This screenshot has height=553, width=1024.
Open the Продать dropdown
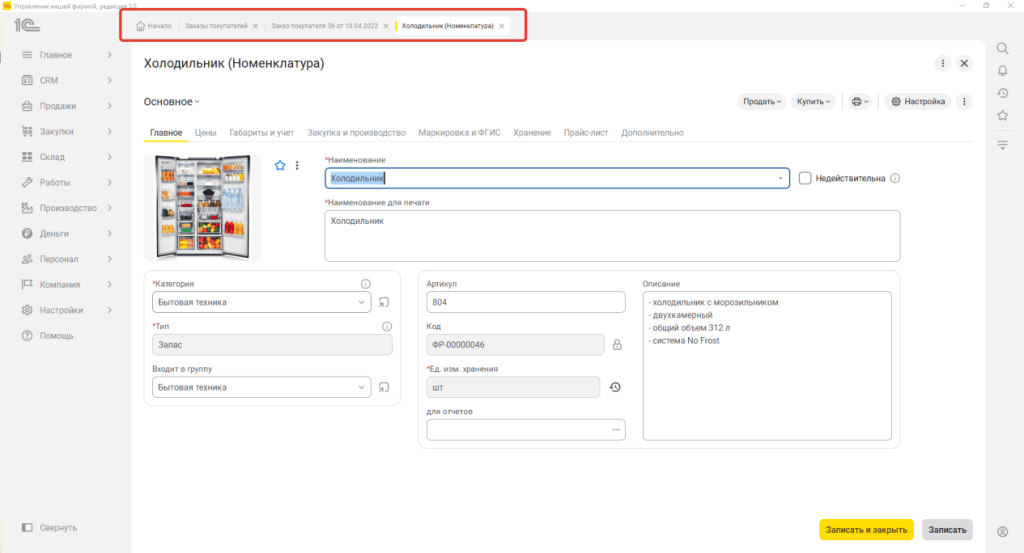pyautogui.click(x=761, y=101)
